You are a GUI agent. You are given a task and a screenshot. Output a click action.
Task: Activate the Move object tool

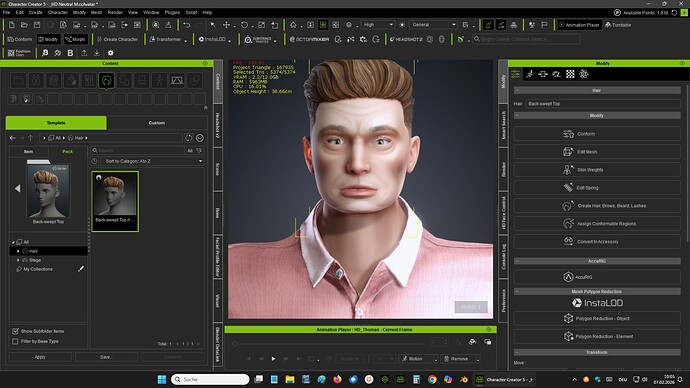click(226, 25)
